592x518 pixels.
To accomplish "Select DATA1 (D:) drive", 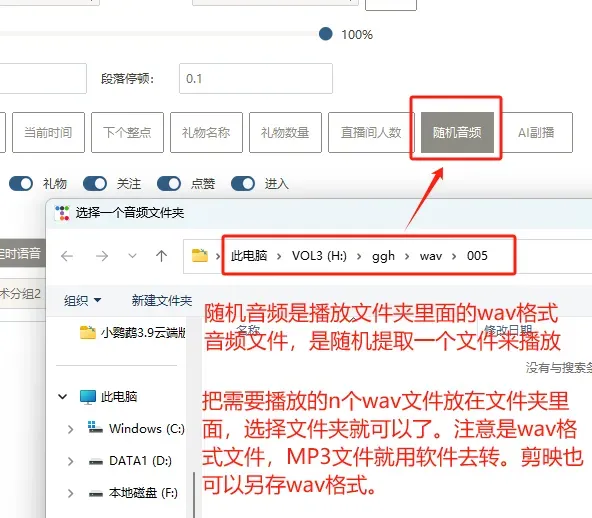I will pyautogui.click(x=140, y=461).
